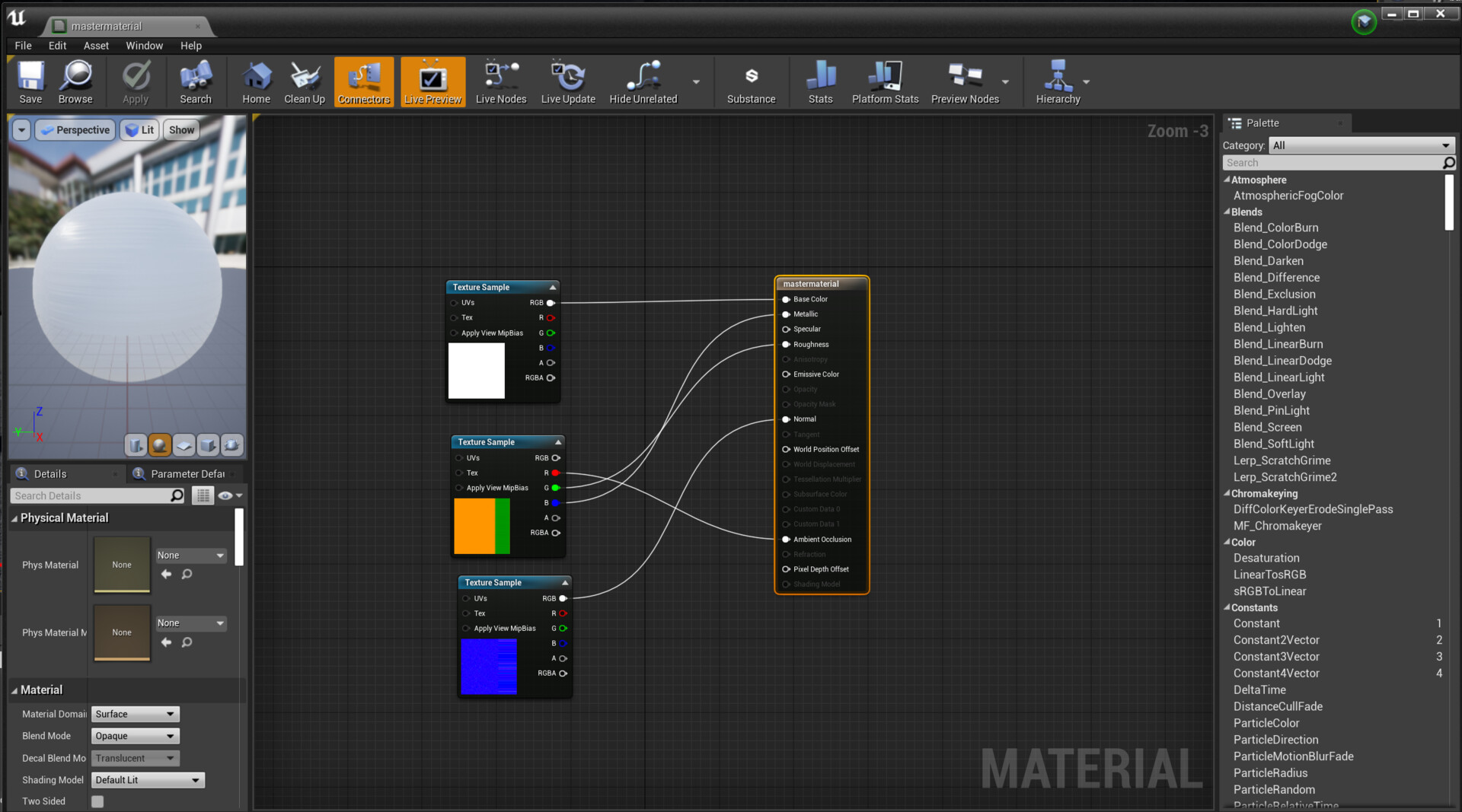Open Platform Stats
This screenshot has width=1462, height=812.
[884, 81]
